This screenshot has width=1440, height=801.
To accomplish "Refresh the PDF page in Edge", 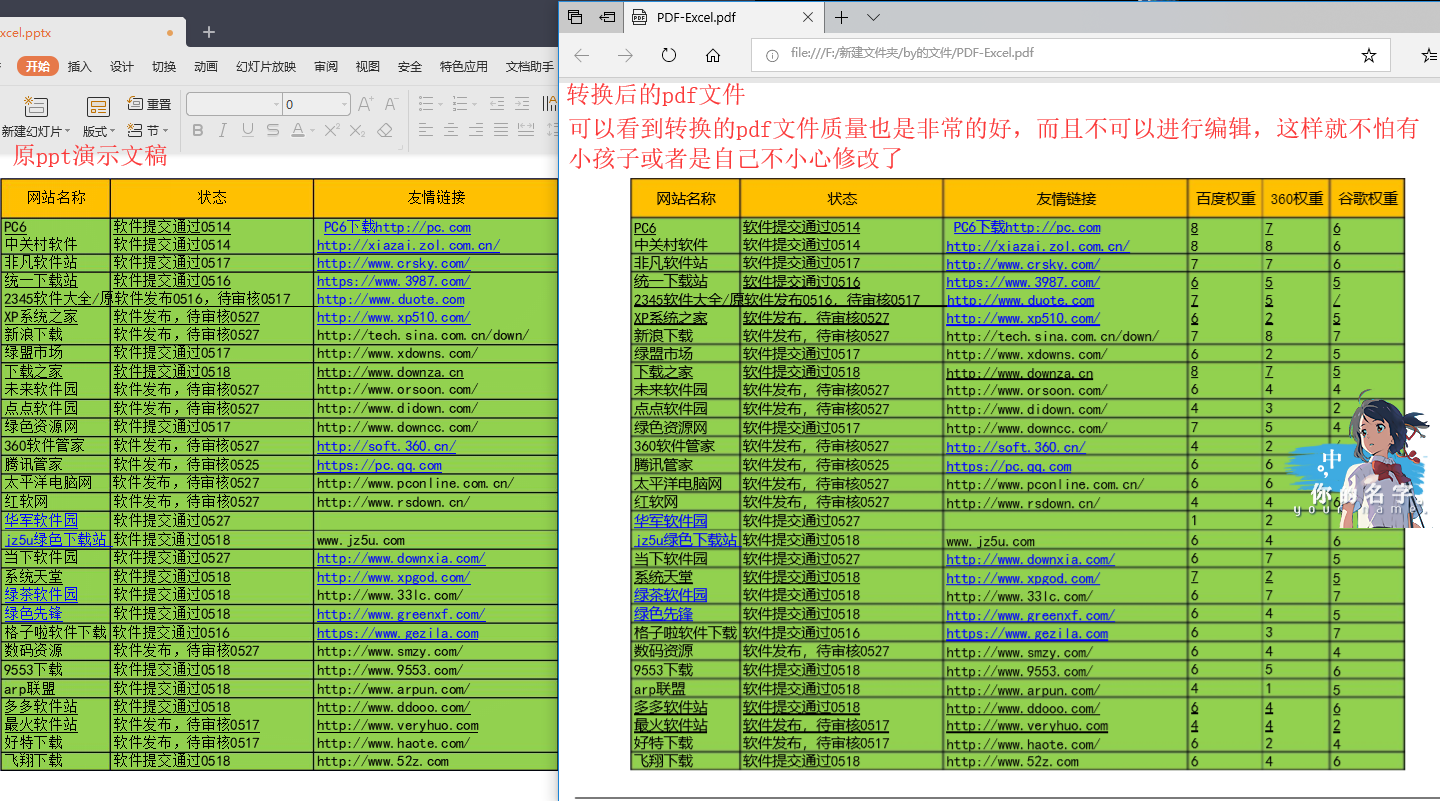I will click(669, 55).
